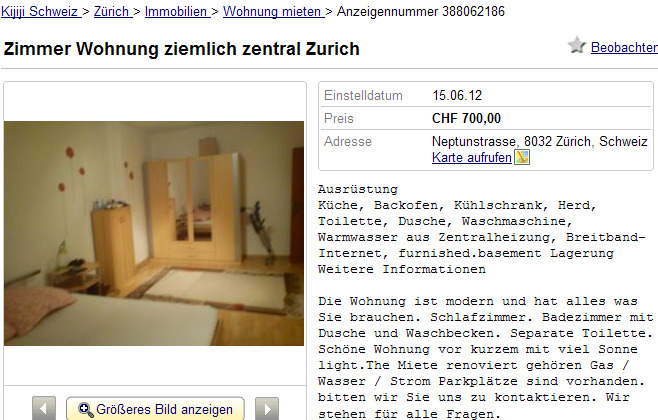Image resolution: width=658 pixels, height=420 pixels.
Task: Click the bedroom listing photo
Action: pos(154,233)
